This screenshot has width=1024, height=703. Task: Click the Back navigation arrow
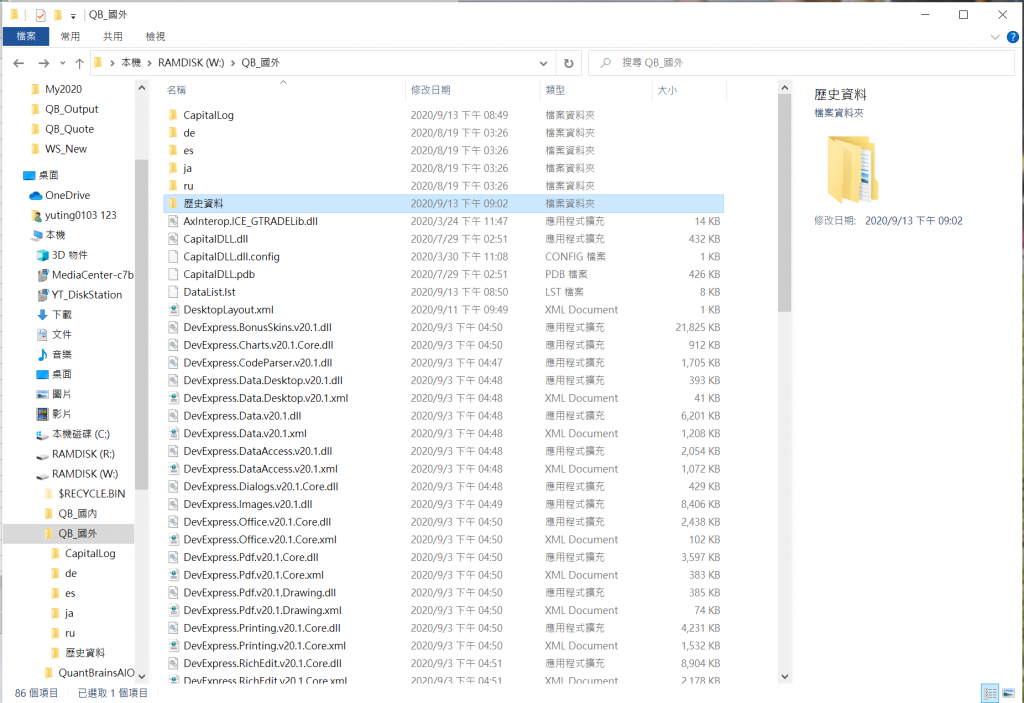18,63
